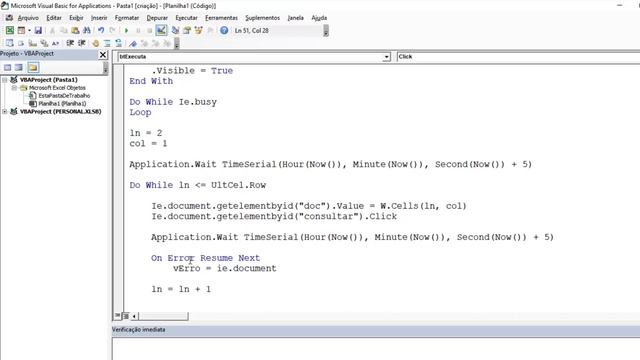Open the Click procedure dropdown
Screen dimensions: 640x360
coord(518,57)
